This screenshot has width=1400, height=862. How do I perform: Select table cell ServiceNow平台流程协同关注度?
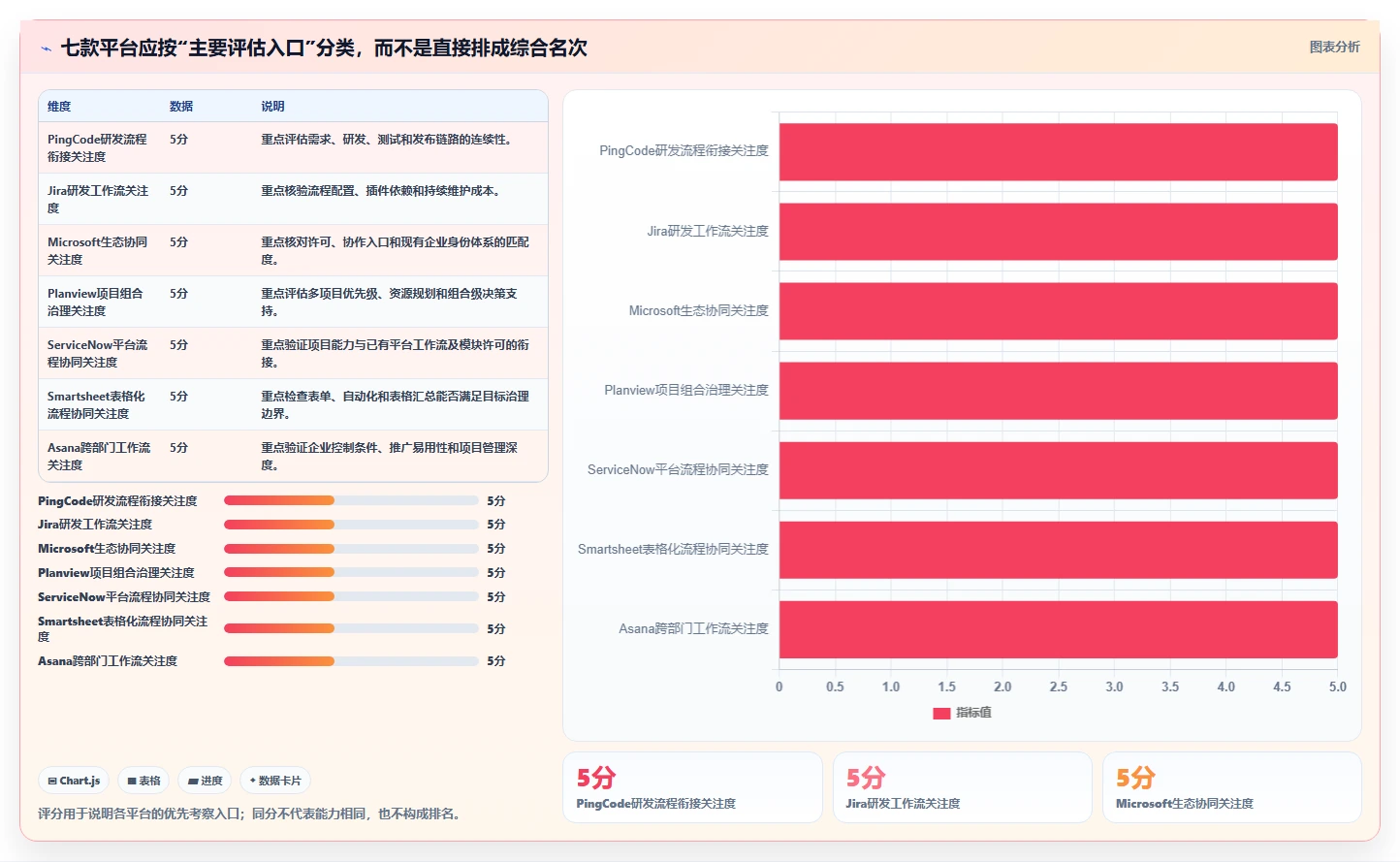100,353
